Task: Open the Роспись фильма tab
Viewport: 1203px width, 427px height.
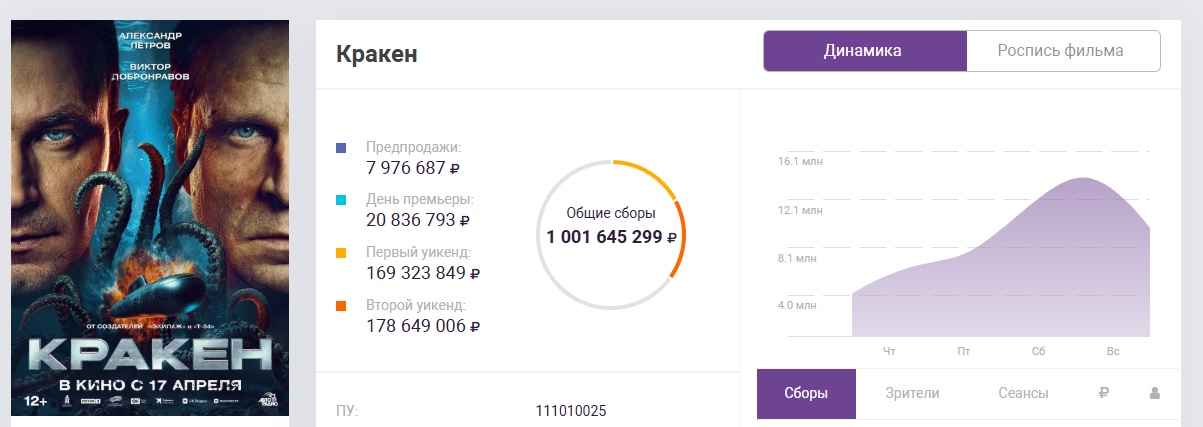Action: pos(1064,51)
